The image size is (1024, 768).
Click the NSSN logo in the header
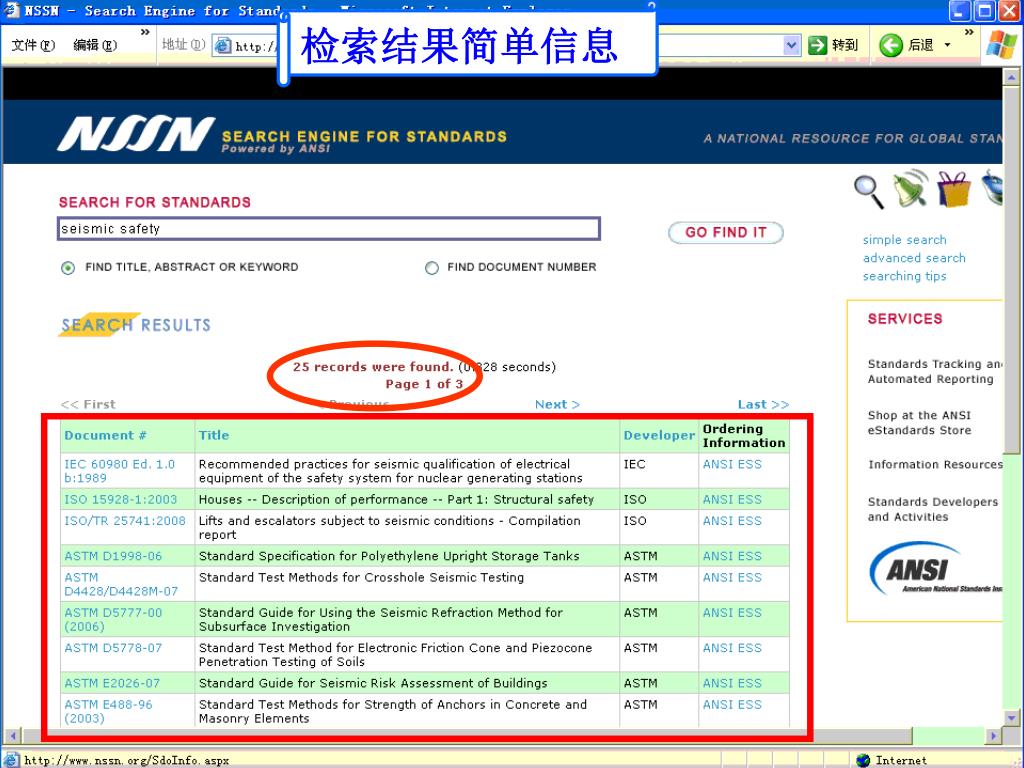[136, 134]
